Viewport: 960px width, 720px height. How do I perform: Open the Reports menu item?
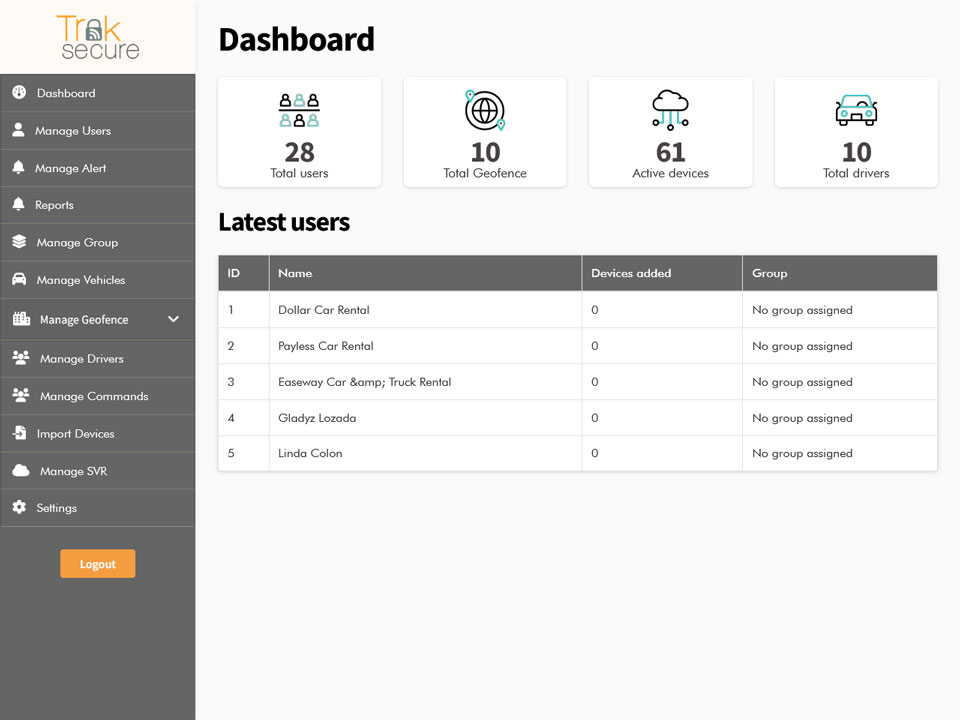pos(54,205)
